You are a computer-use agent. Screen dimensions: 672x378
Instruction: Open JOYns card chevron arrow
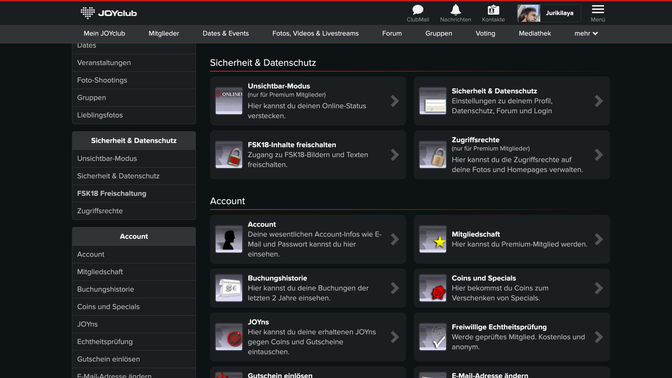pyautogui.click(x=395, y=337)
